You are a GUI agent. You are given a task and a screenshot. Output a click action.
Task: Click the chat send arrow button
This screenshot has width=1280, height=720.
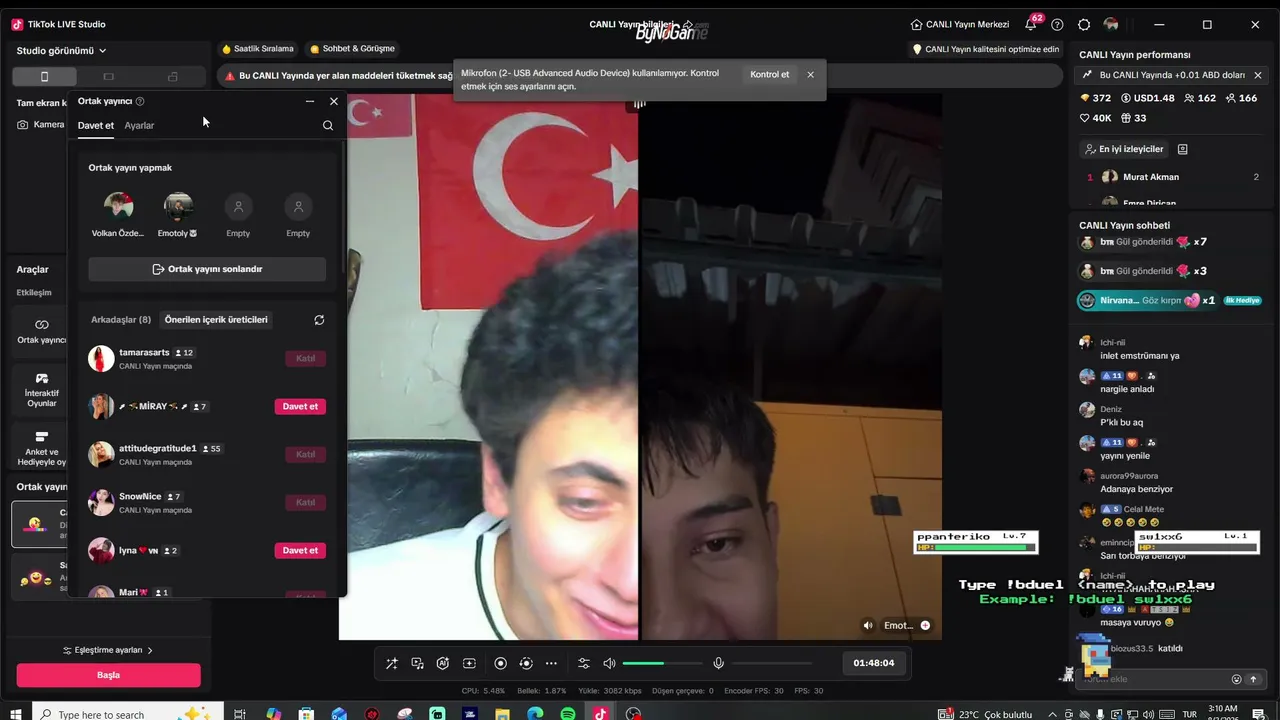coord(1253,679)
